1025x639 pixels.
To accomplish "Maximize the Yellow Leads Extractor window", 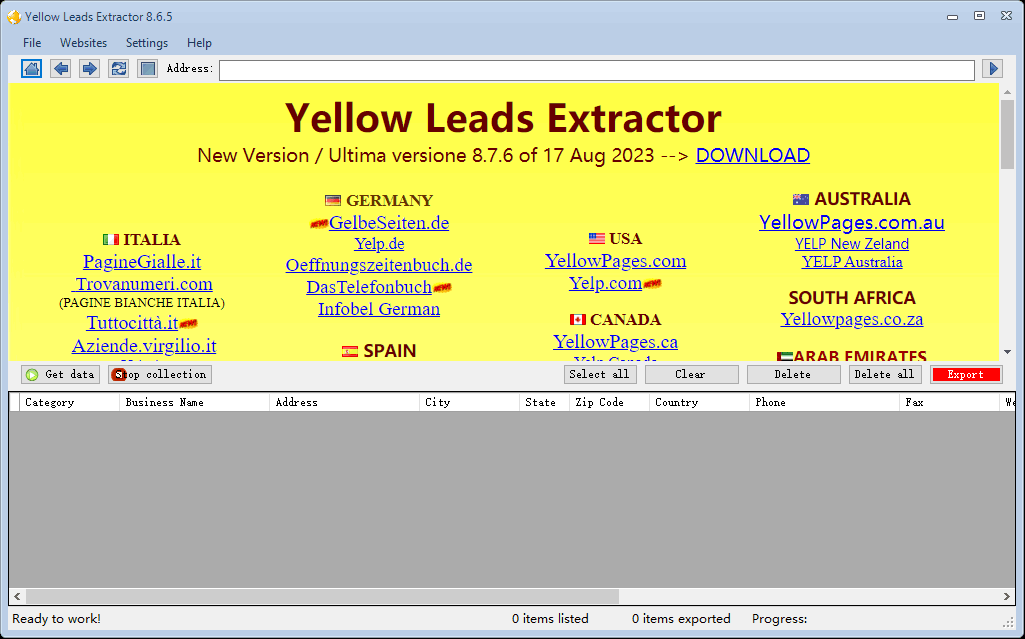I will point(979,16).
